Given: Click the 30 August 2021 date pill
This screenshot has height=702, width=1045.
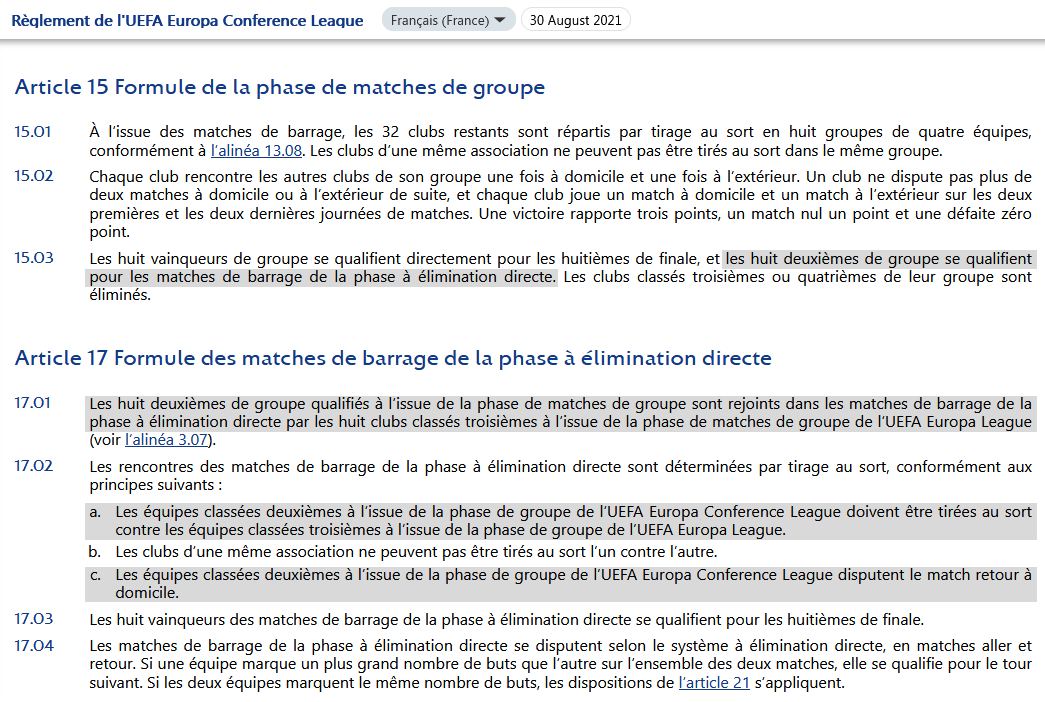Looking at the screenshot, I should (x=575, y=20).
